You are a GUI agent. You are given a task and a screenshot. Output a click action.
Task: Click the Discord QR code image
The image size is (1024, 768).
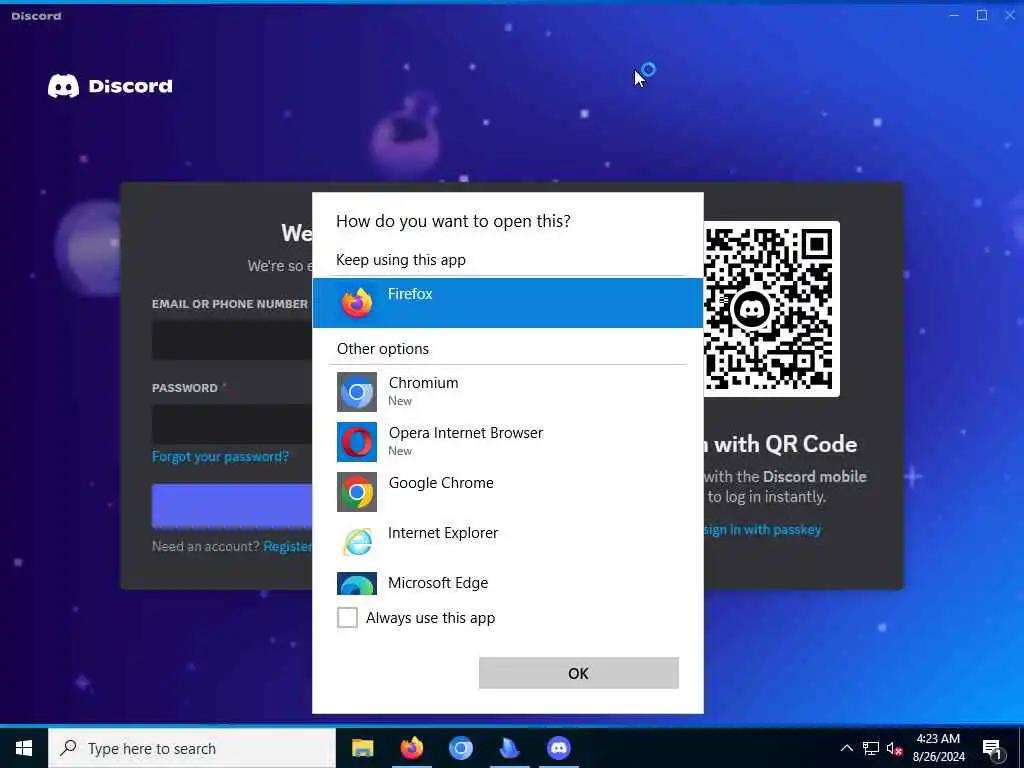click(771, 308)
